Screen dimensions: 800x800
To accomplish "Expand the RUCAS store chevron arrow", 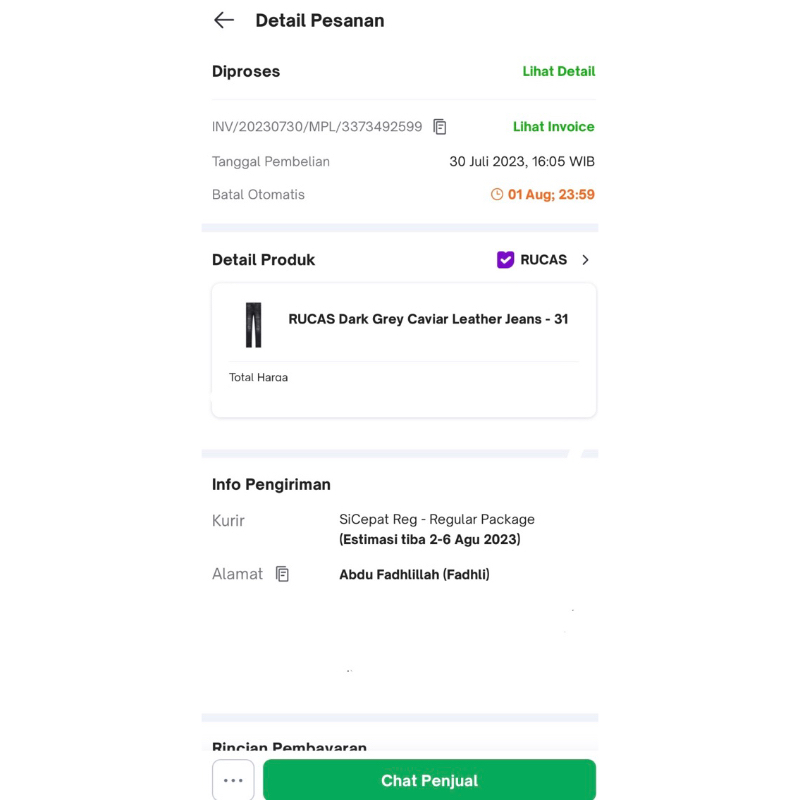I will (x=586, y=260).
